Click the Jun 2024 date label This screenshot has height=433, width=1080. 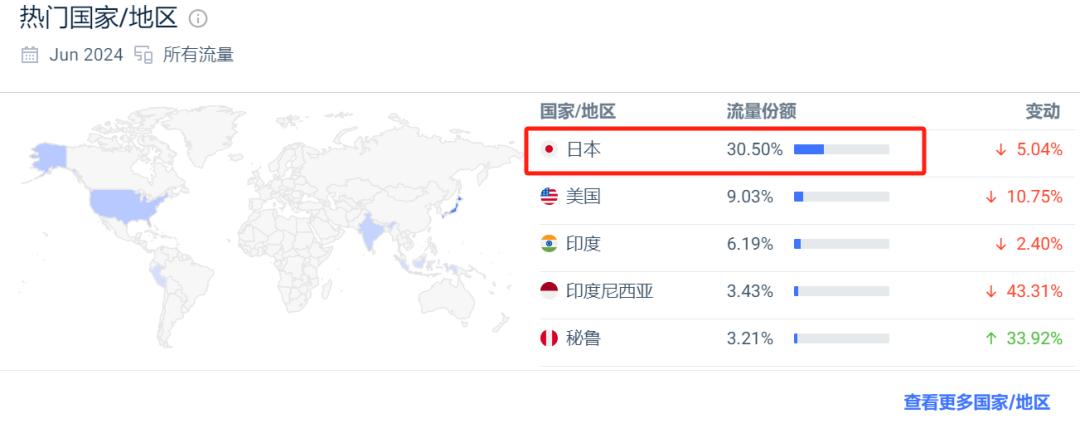(x=86, y=55)
